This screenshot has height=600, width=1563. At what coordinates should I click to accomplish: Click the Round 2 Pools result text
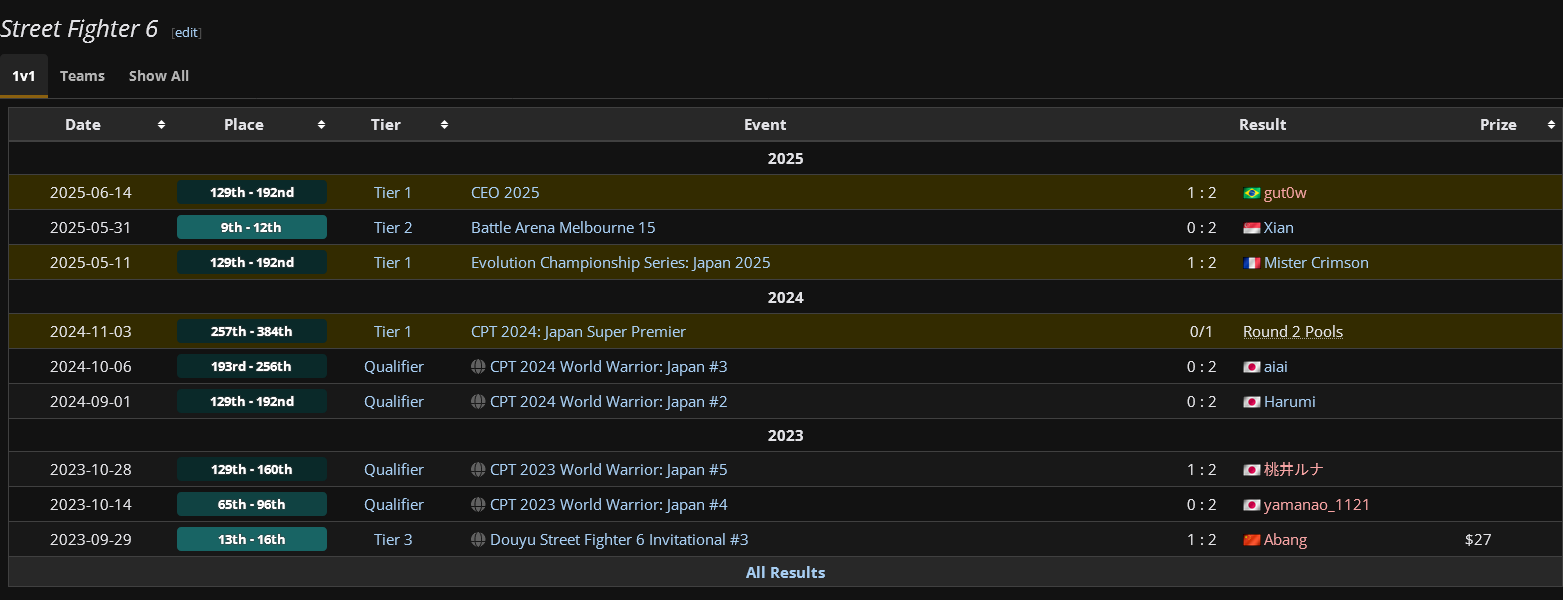pos(1293,332)
